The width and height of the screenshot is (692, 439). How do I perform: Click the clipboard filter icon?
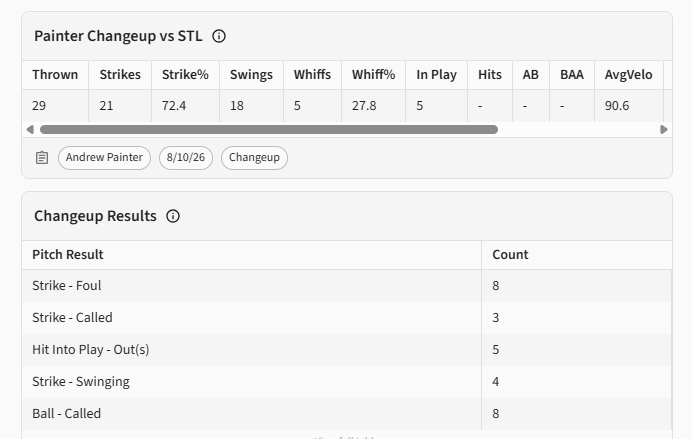[42, 158]
